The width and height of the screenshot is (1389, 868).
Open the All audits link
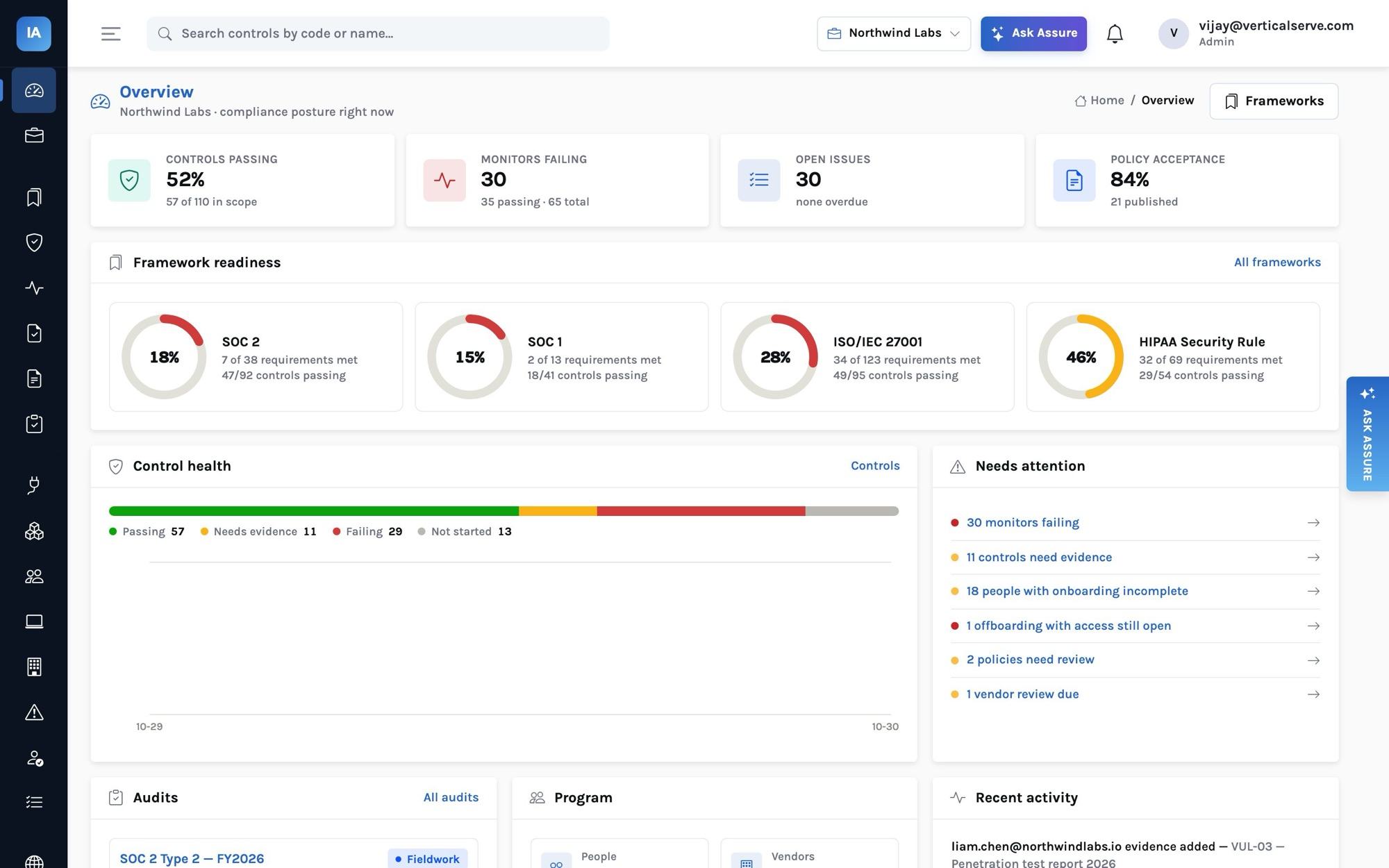(x=451, y=797)
